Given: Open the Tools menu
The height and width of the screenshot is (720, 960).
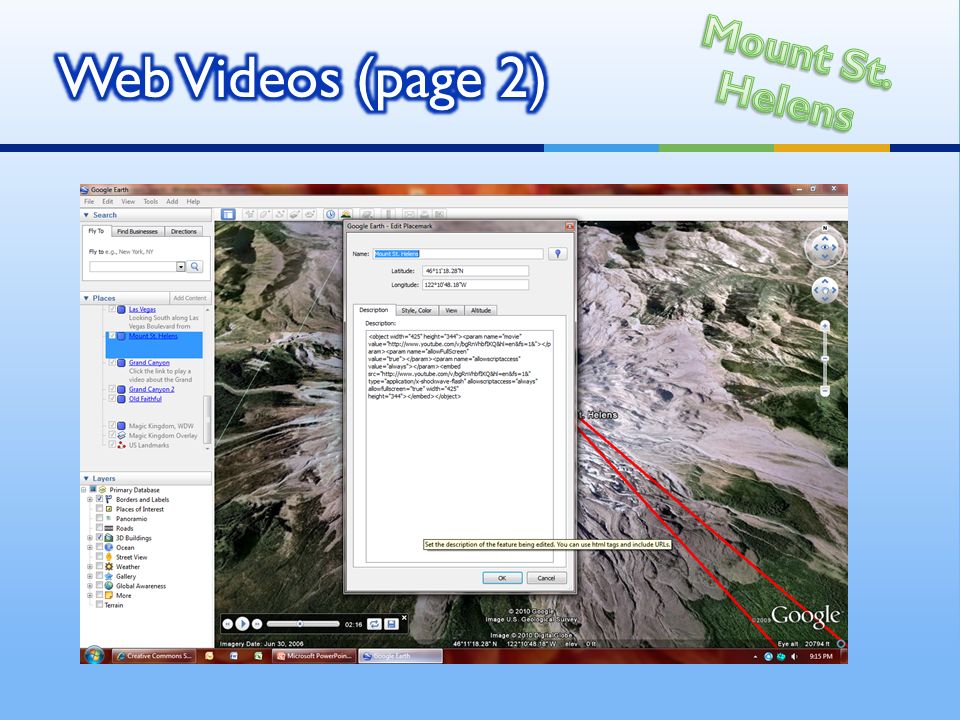Looking at the screenshot, I should pos(151,201).
